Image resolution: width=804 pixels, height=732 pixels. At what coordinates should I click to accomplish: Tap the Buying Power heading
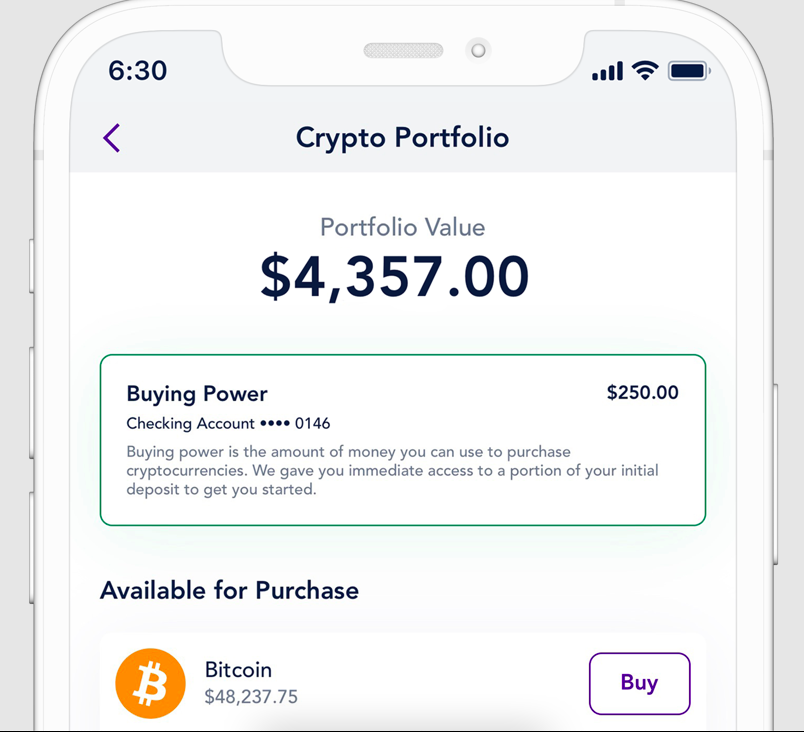197,394
